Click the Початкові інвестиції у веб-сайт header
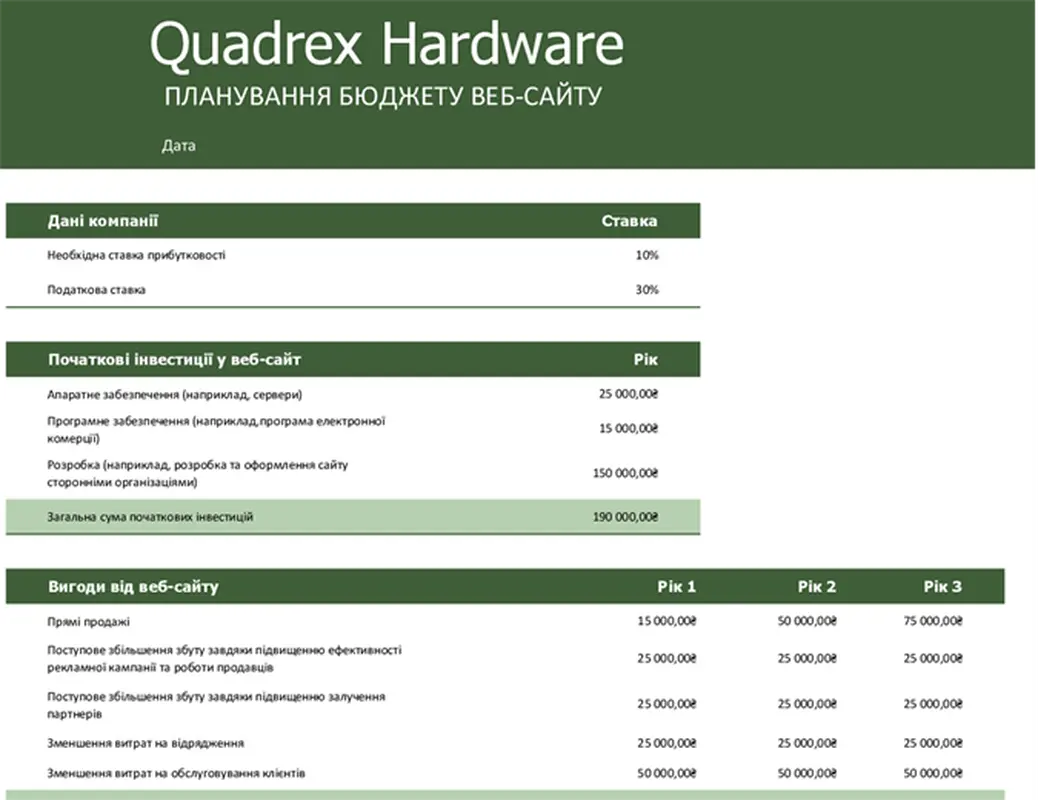Image resolution: width=1038 pixels, height=800 pixels. [x=174, y=359]
